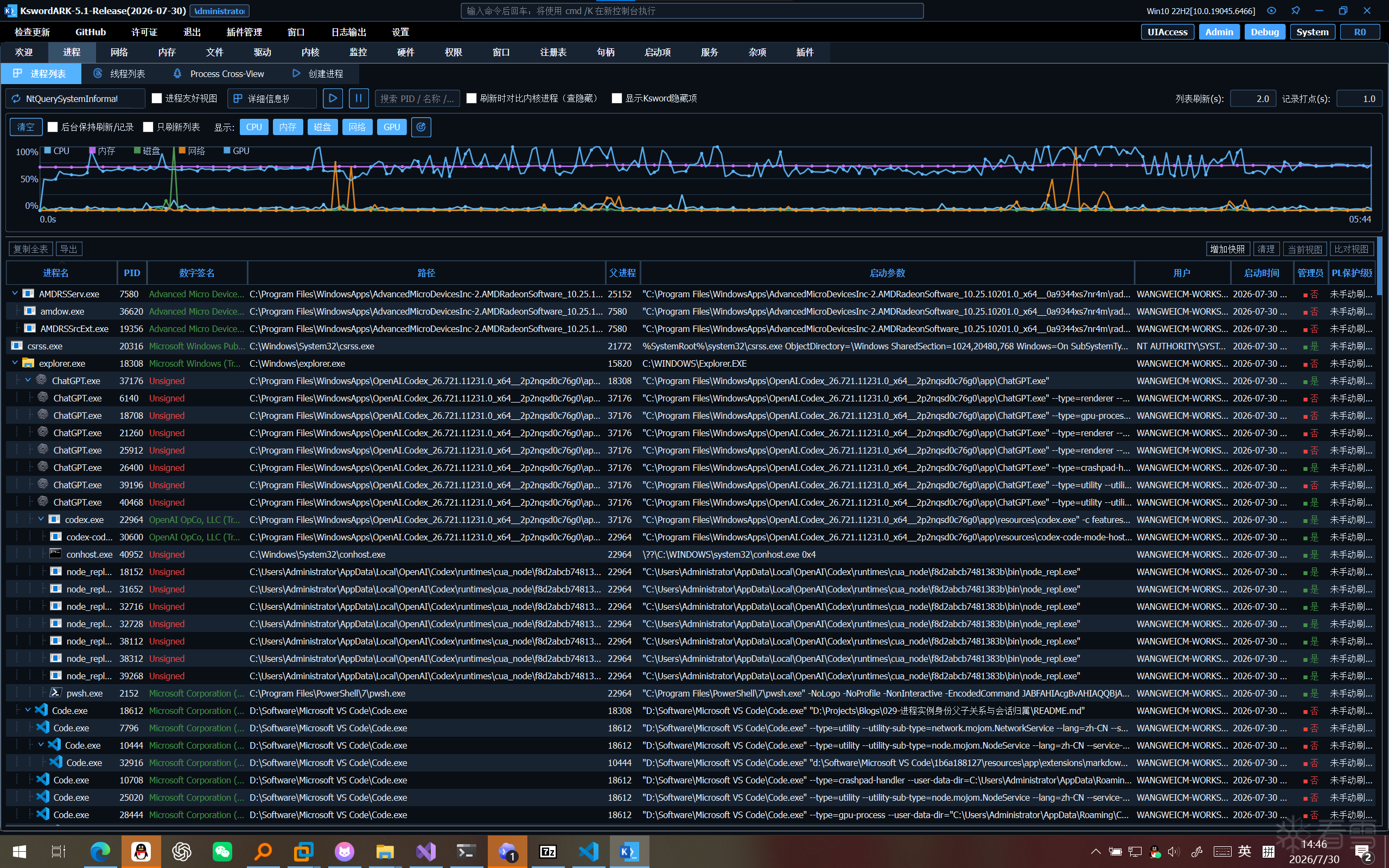Toggle the 内存 graph display button
This screenshot has width=1389, height=868.
click(288, 127)
